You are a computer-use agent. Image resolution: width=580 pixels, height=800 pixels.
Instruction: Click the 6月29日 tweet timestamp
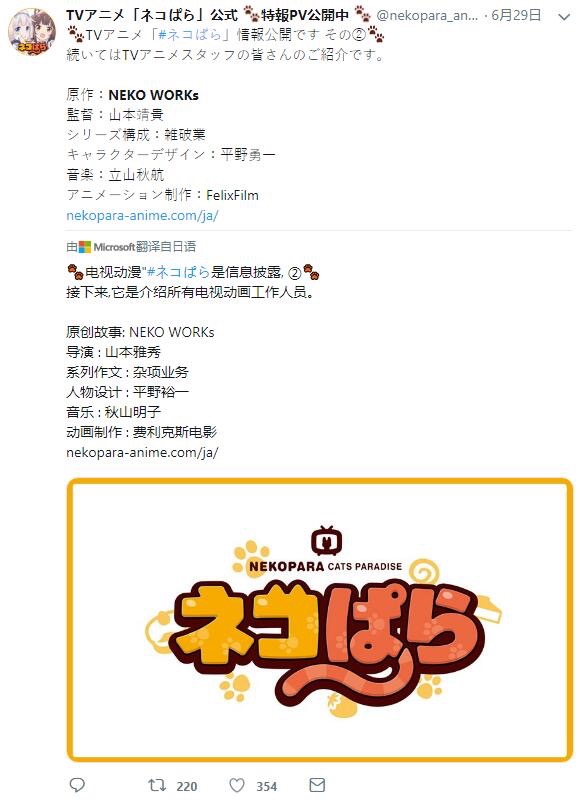[x=516, y=15]
